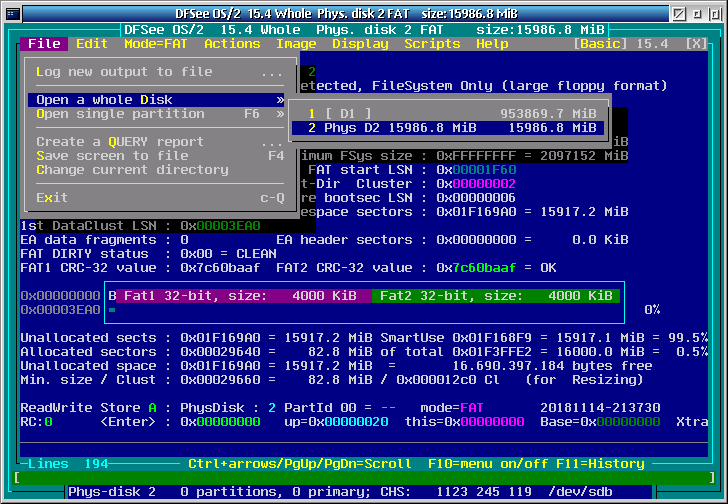
Task: Select Open a whole Disk entry
Action: coord(156,100)
